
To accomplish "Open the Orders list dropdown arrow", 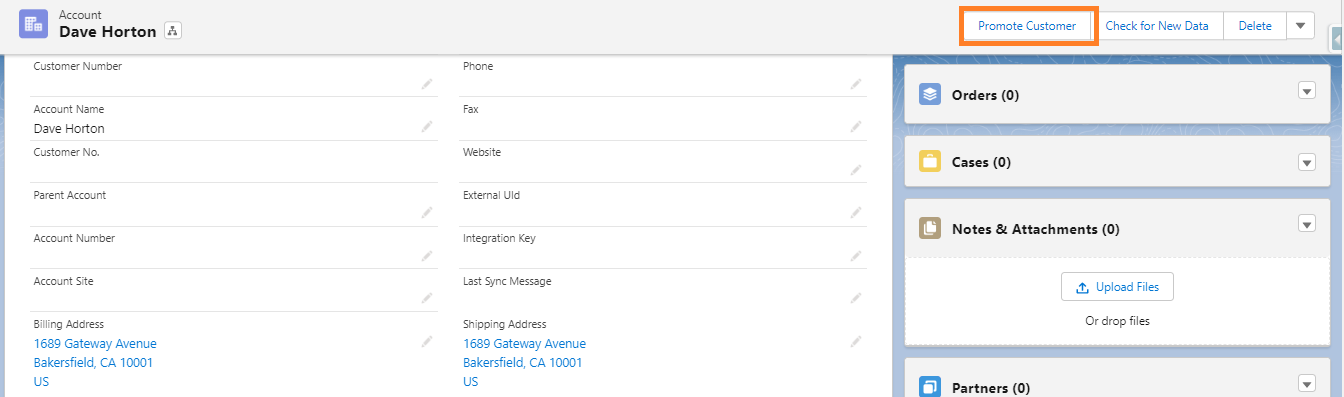I will (1306, 91).
